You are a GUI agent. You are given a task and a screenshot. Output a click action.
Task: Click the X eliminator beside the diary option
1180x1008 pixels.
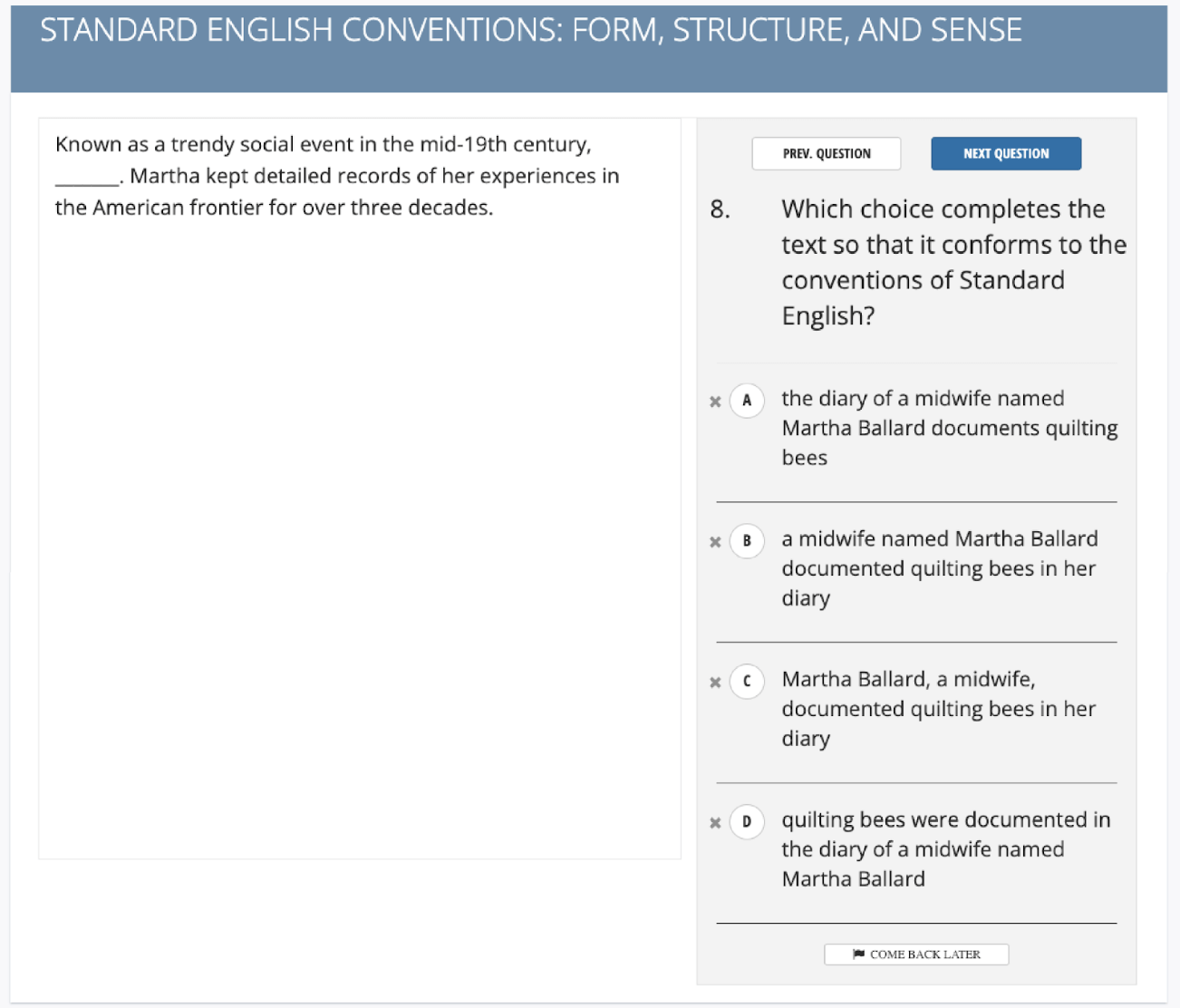click(715, 401)
